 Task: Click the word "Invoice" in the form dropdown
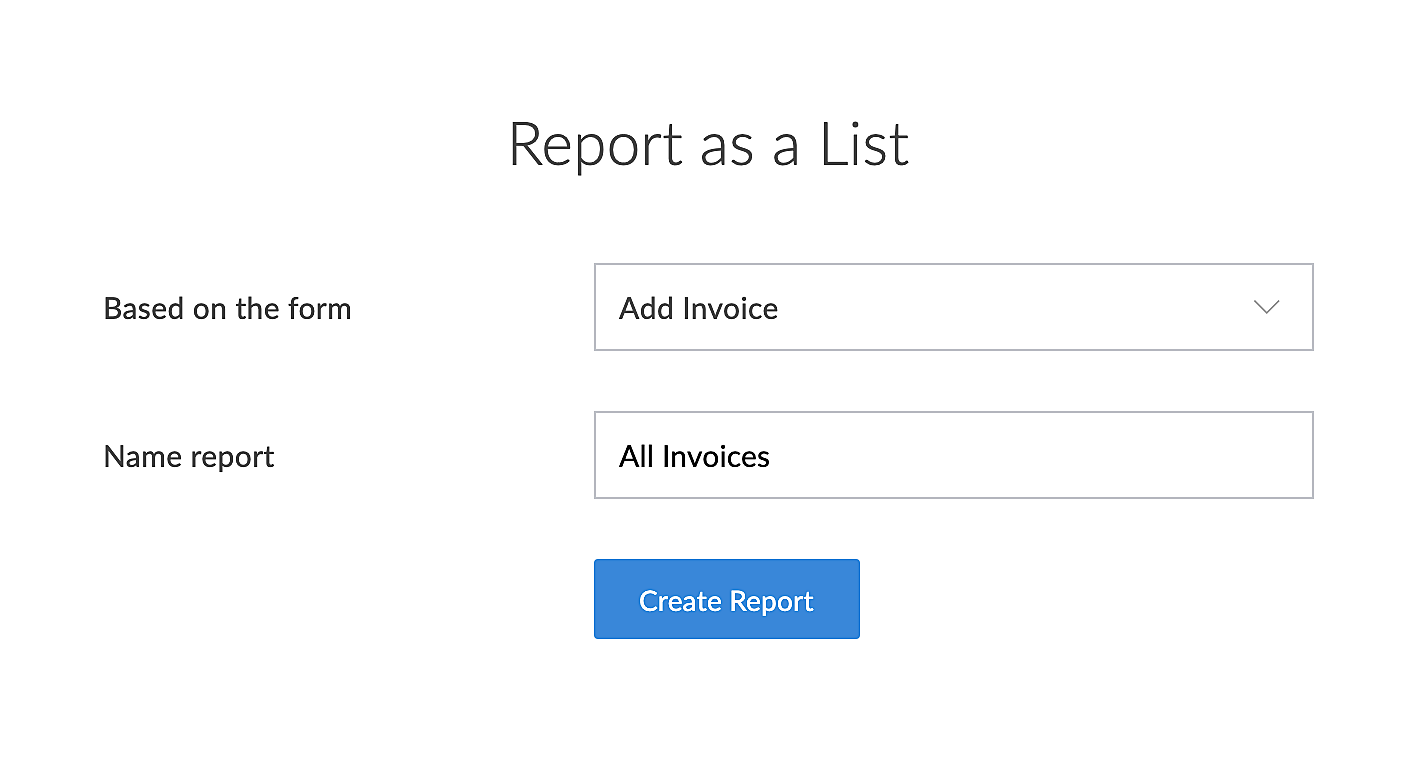(730, 308)
